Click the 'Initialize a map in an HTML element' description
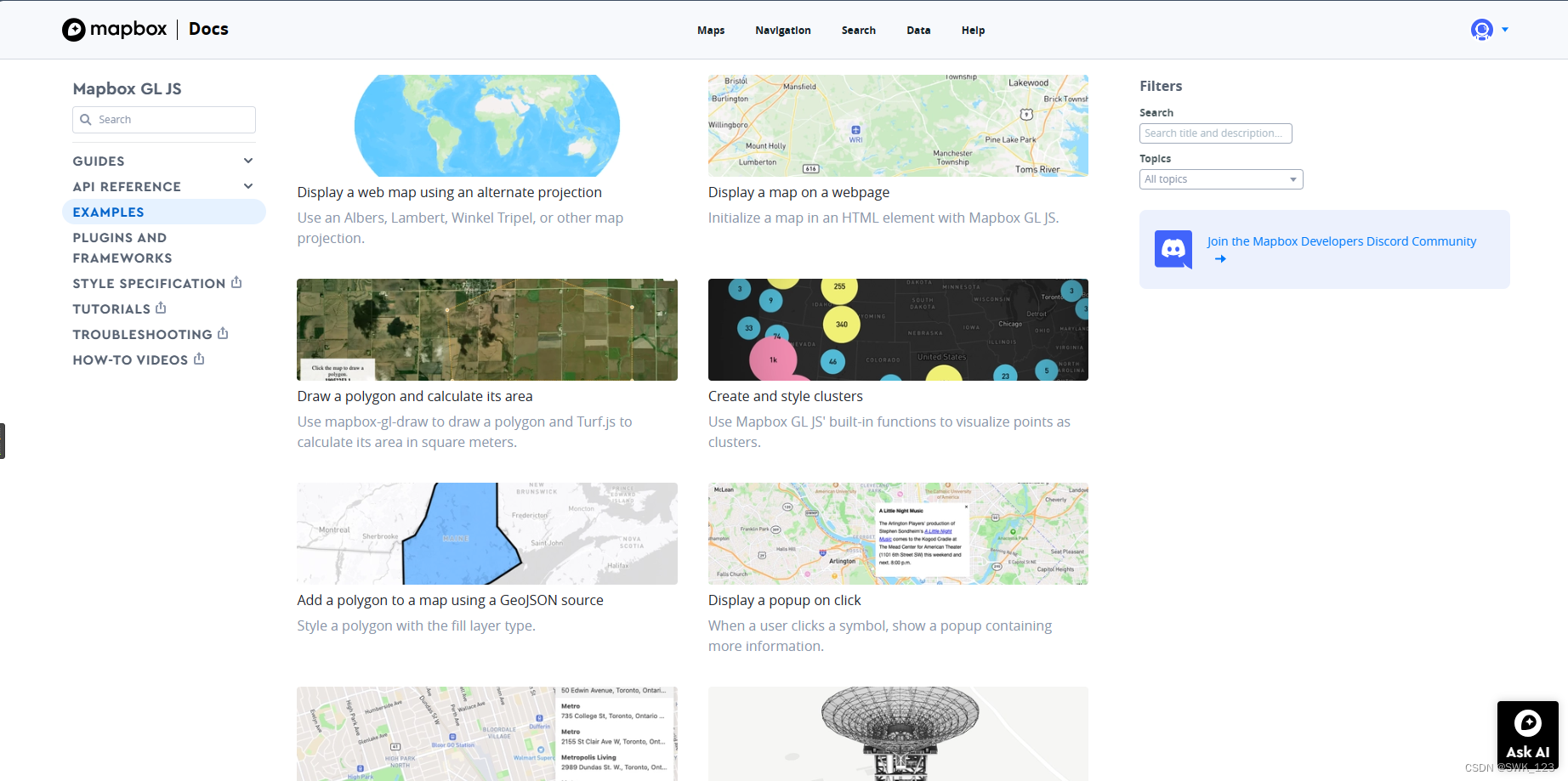 coord(883,218)
